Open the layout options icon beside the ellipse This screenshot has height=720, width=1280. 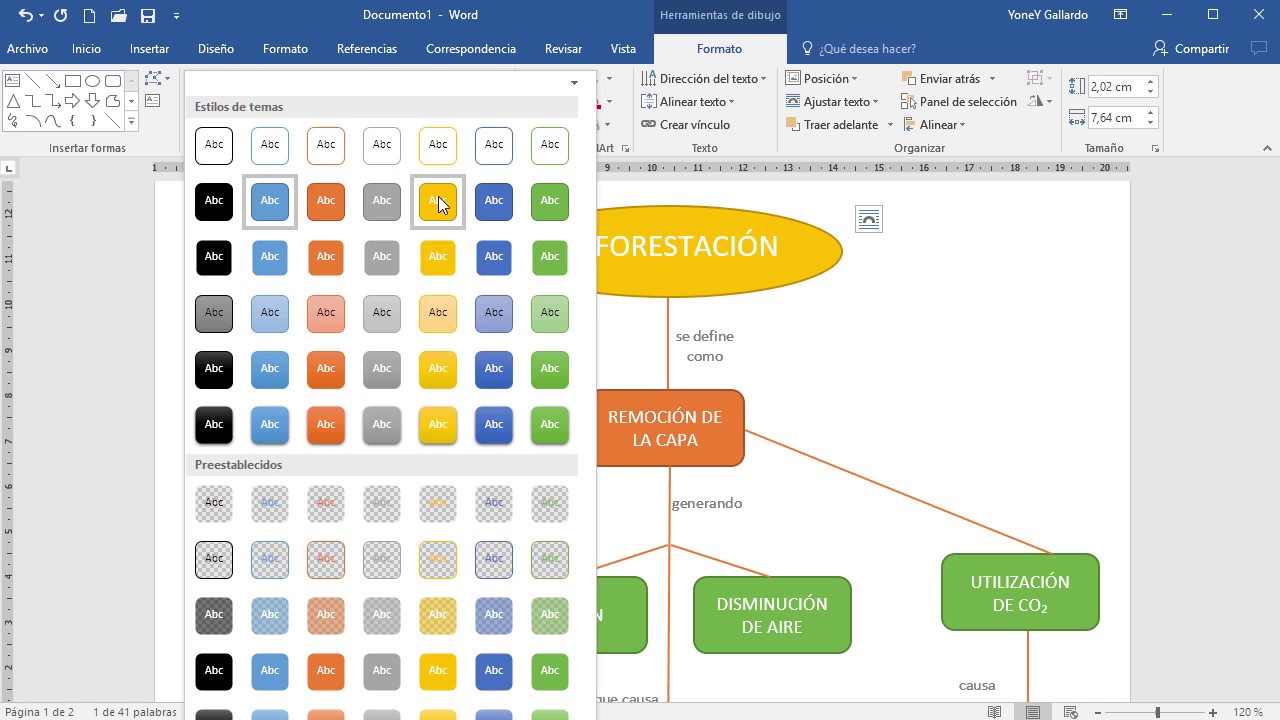point(869,219)
